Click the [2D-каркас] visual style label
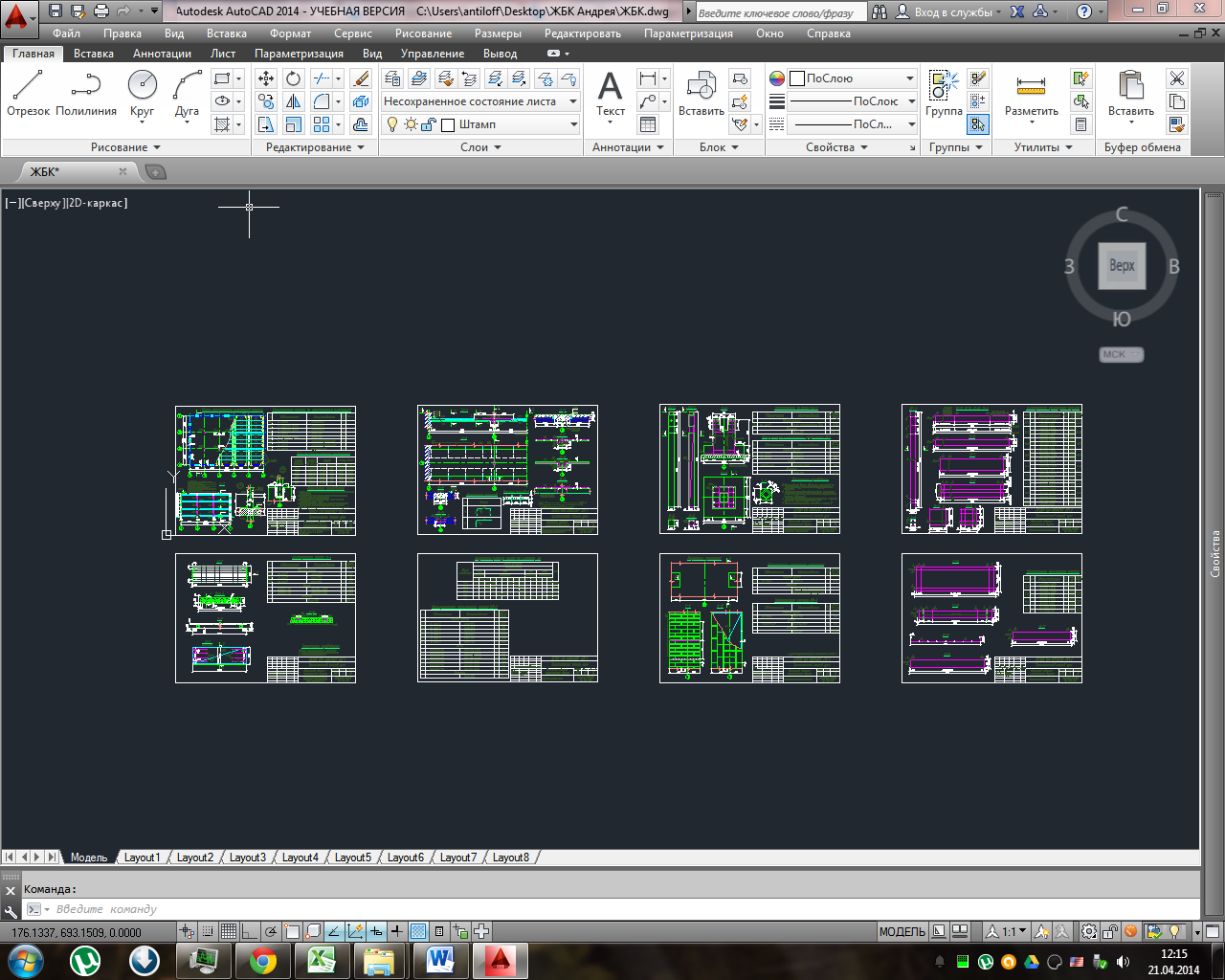 pyautogui.click(x=96, y=203)
